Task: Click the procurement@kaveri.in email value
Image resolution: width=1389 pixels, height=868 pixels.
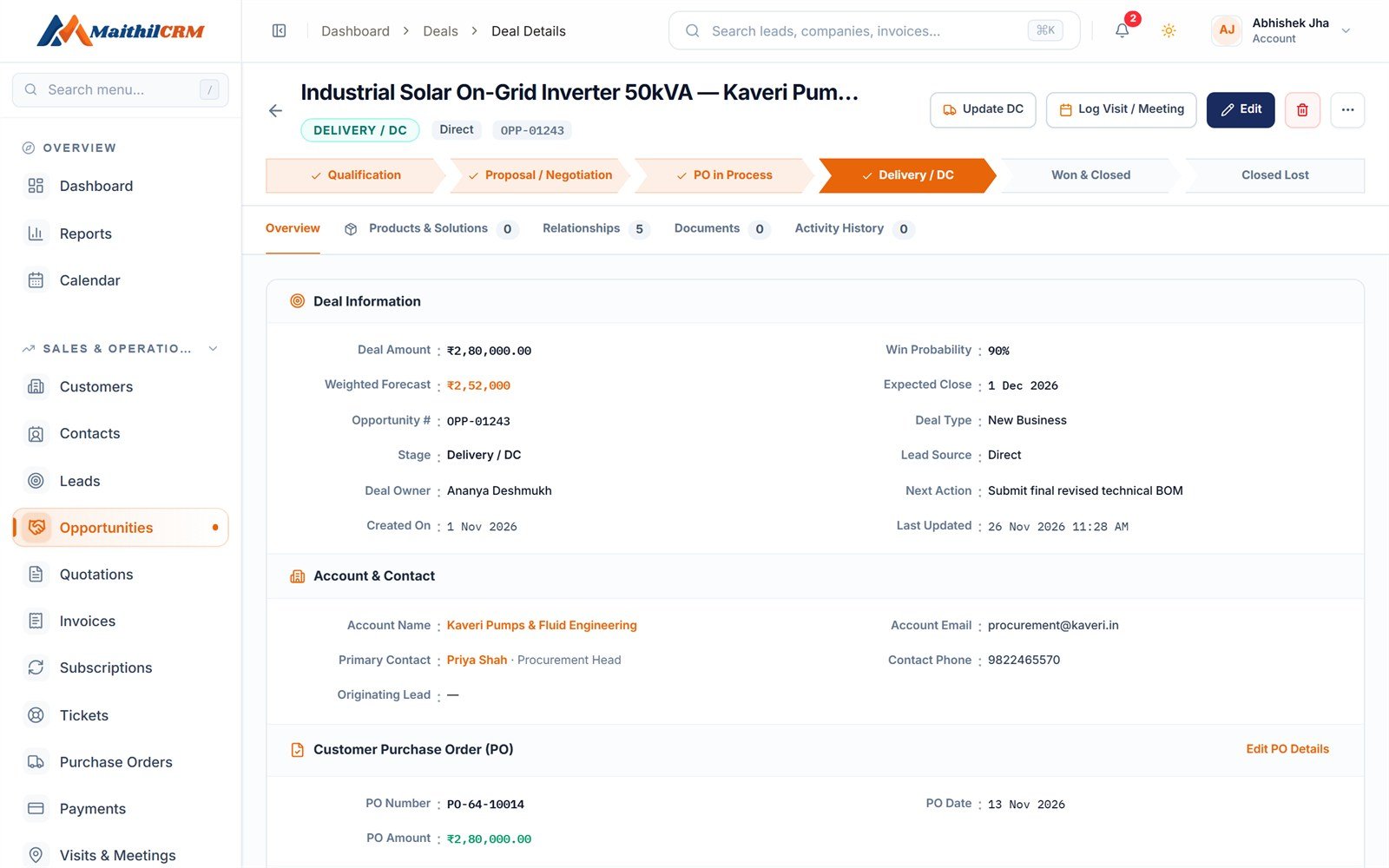Action: point(1053,626)
